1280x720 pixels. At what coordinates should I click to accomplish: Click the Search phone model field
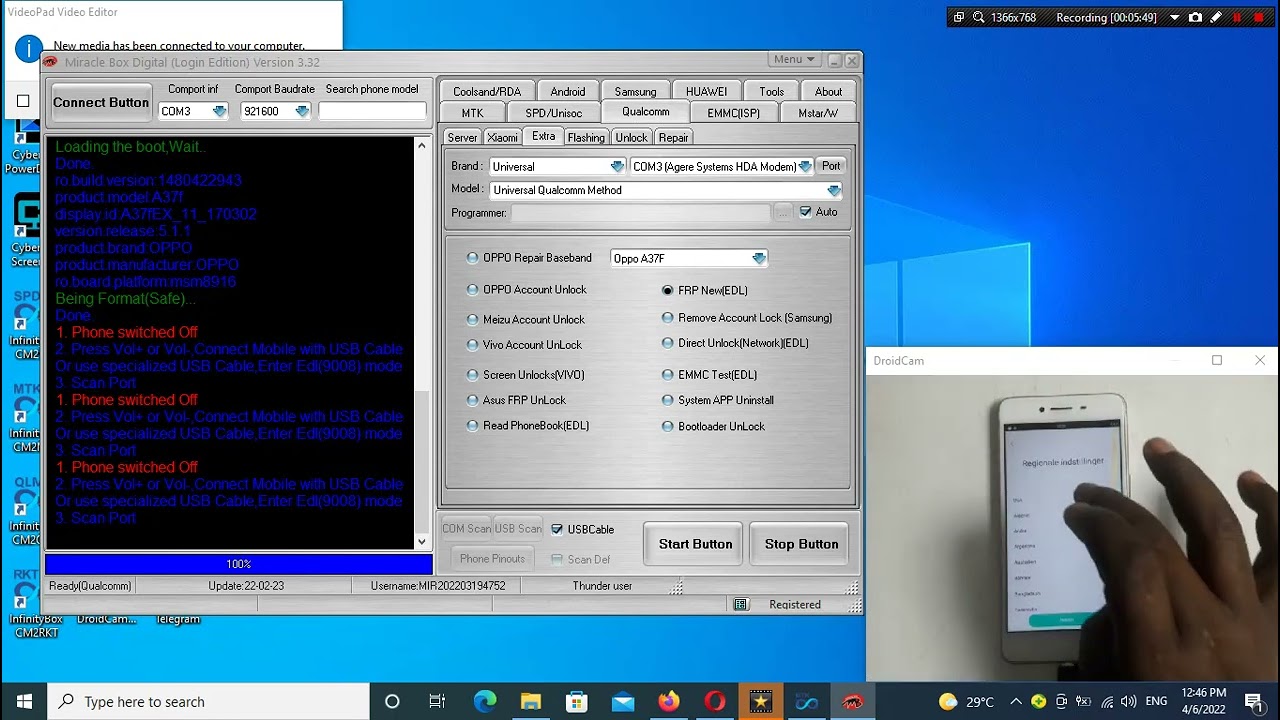[x=372, y=111]
